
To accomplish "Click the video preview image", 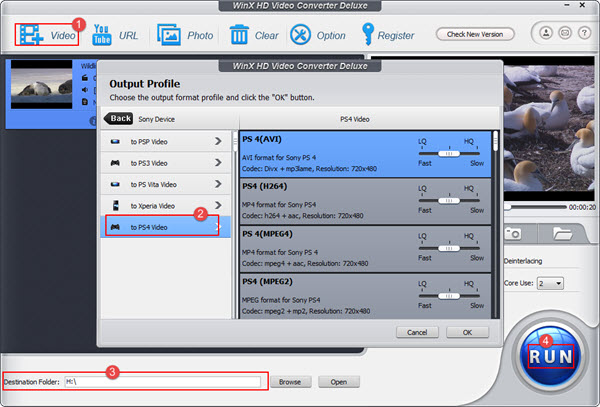I will [549, 128].
